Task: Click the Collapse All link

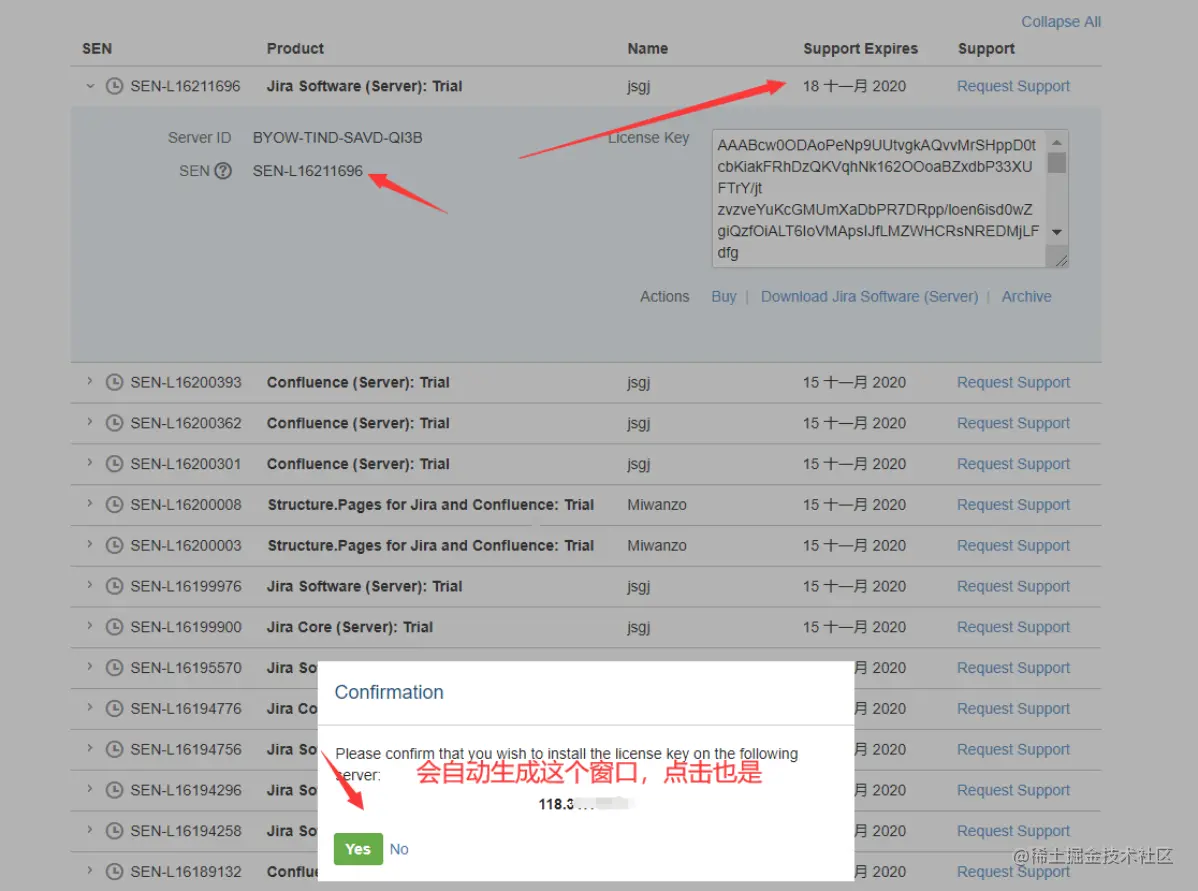Action: point(1060,21)
